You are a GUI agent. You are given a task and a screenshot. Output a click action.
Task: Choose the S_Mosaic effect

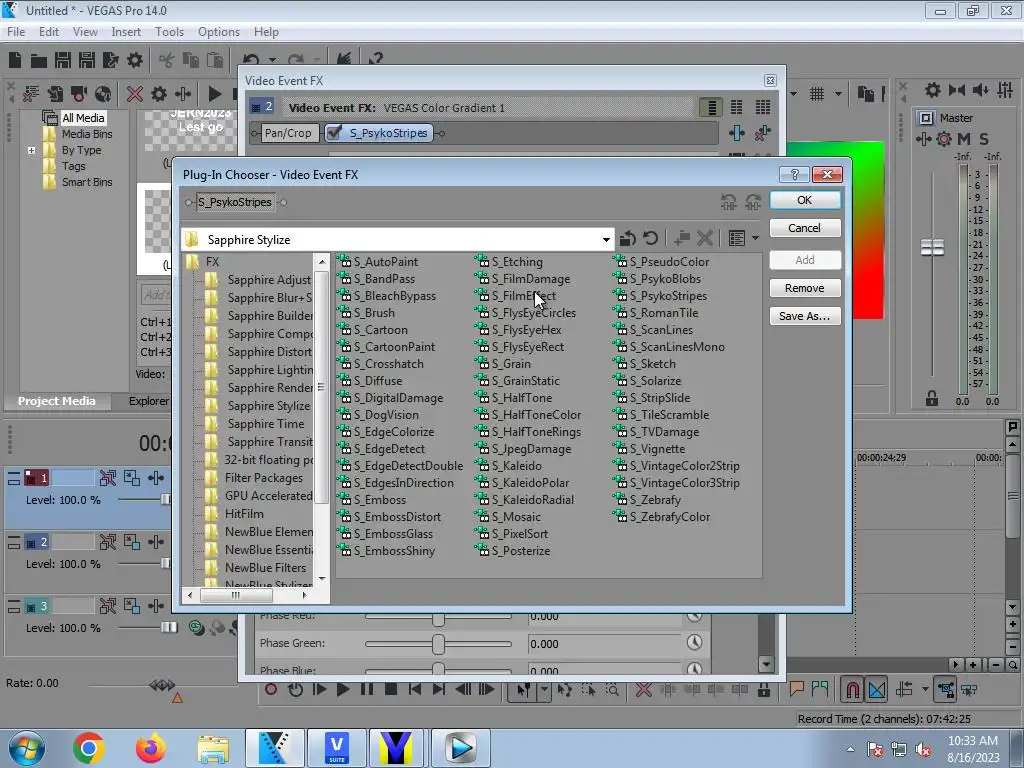(508, 517)
